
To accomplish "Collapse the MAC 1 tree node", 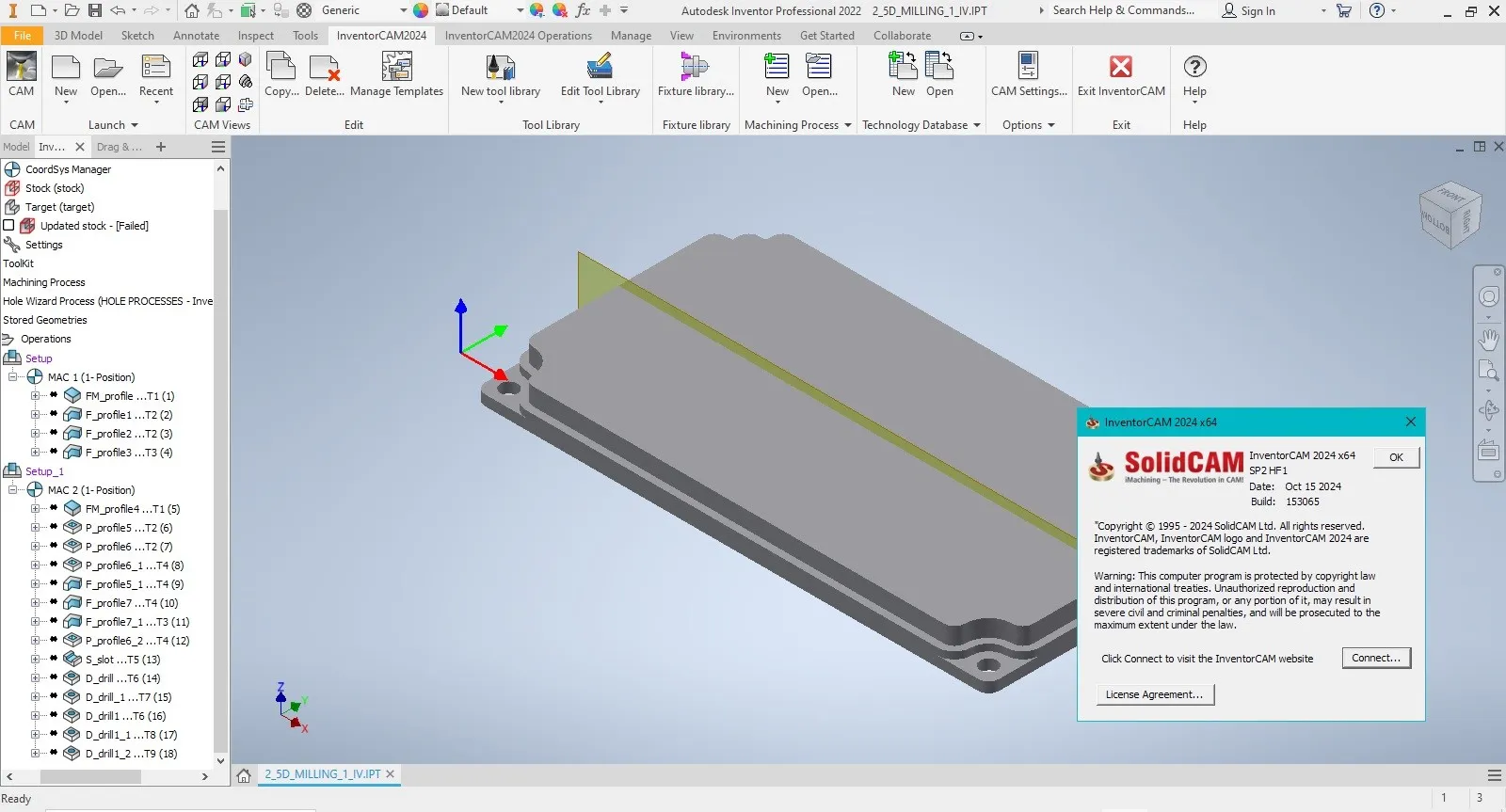I will click(x=13, y=377).
